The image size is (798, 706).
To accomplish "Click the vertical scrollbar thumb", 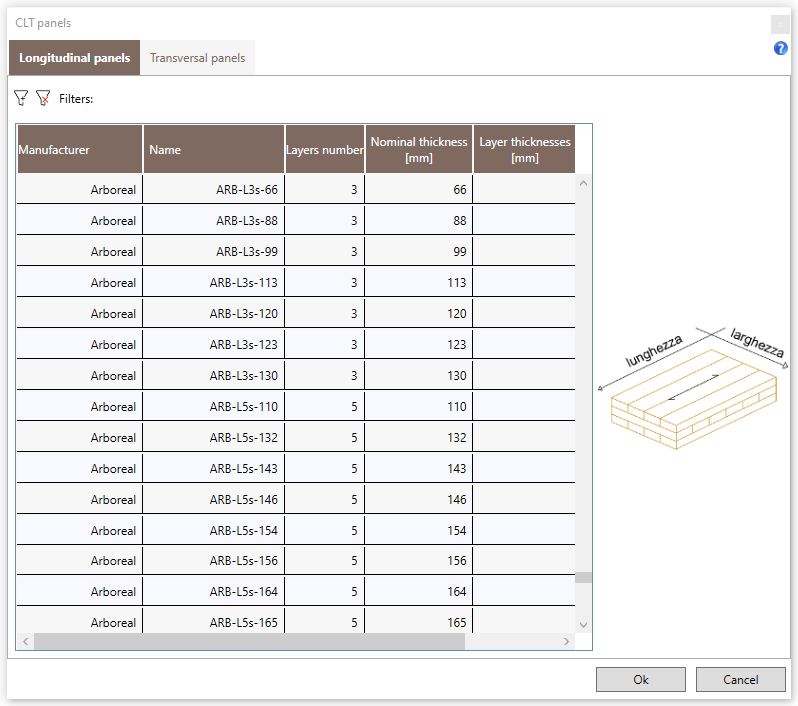I will 583,577.
